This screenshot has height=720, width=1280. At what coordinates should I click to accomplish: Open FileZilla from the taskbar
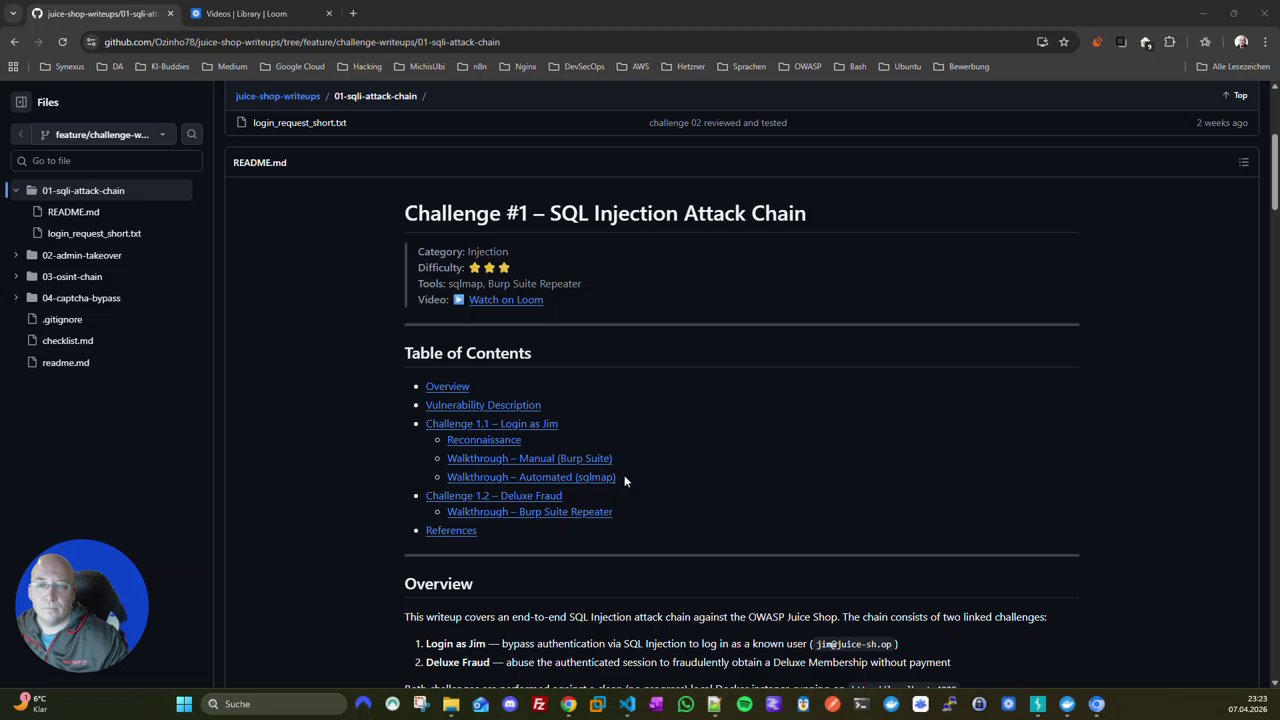coord(539,704)
